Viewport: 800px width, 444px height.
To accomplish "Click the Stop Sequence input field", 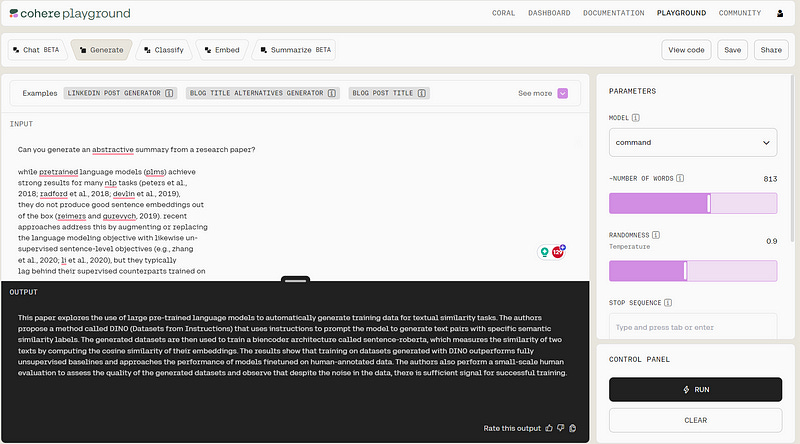I will [x=693, y=327].
